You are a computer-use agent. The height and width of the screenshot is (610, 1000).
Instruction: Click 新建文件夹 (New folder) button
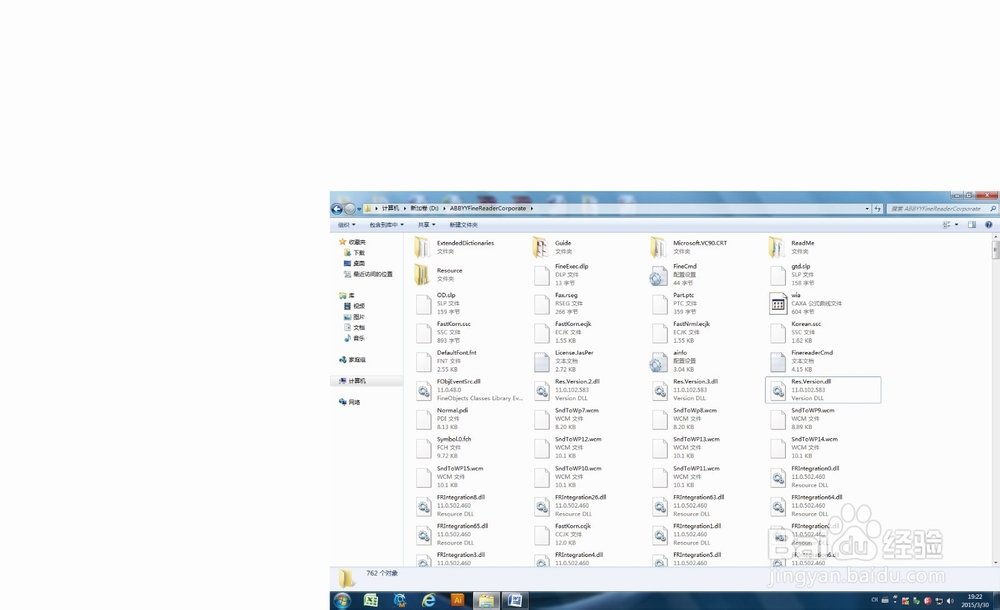[464, 225]
